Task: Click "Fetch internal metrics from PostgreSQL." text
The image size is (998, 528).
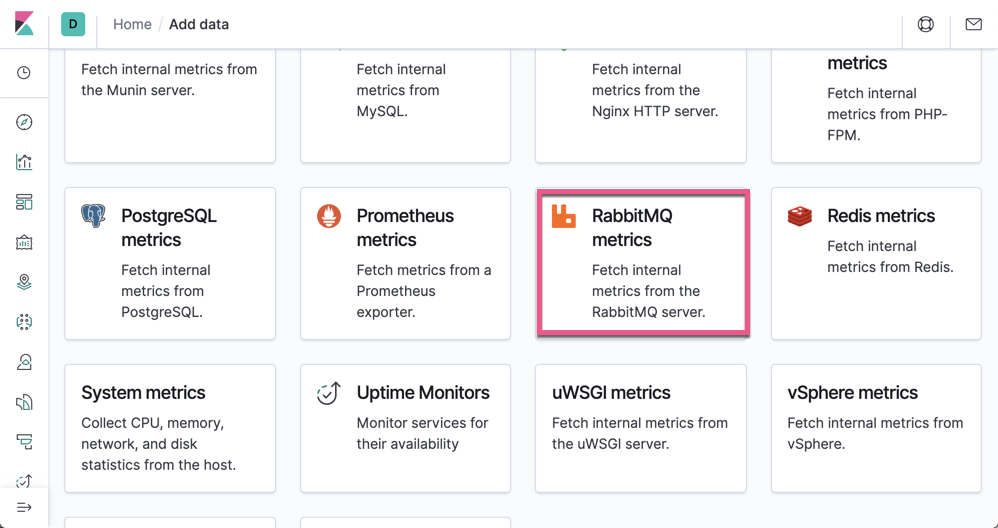Action: [166, 291]
